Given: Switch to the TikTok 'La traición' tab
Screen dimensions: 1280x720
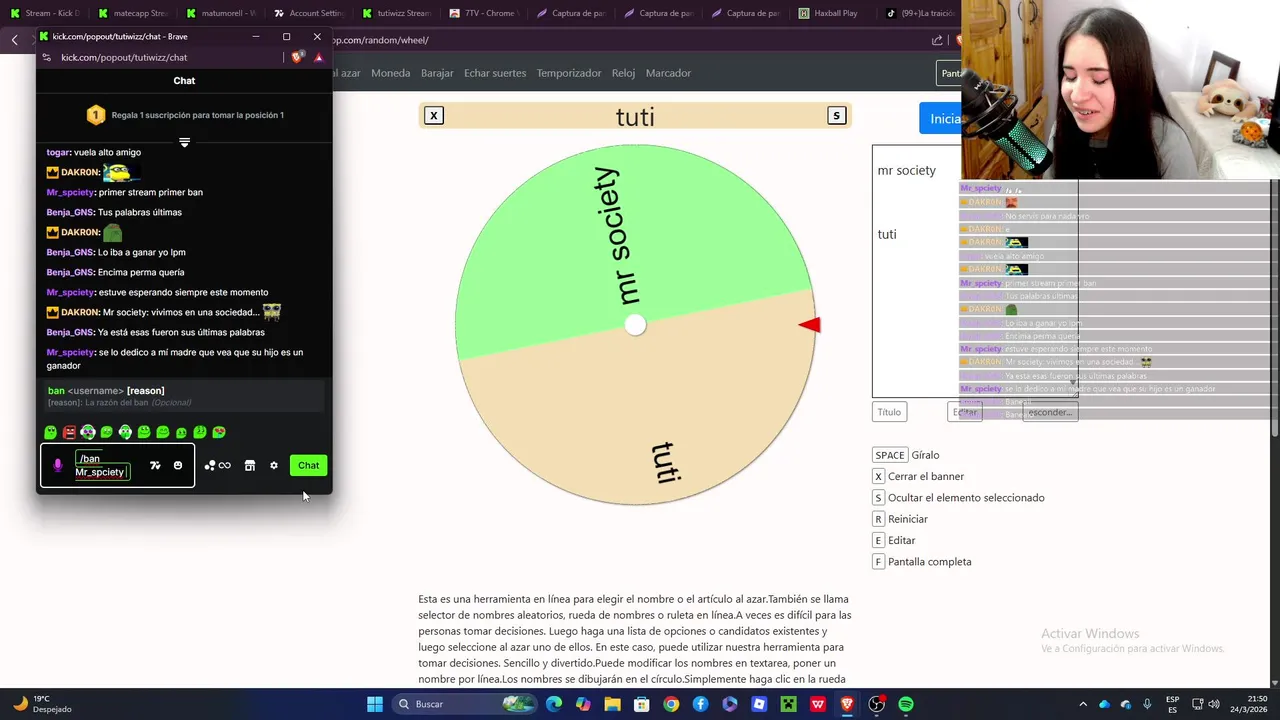Looking at the screenshot, I should [x=918, y=13].
